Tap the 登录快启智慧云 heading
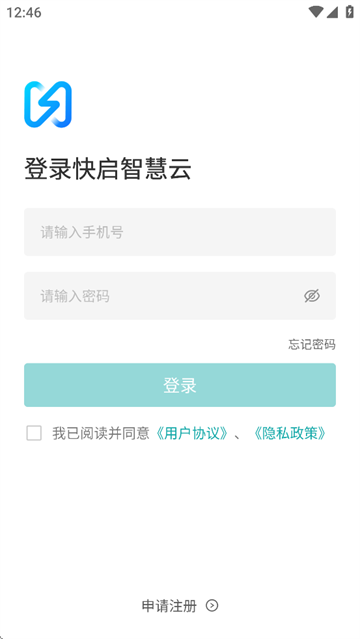 click(108, 169)
